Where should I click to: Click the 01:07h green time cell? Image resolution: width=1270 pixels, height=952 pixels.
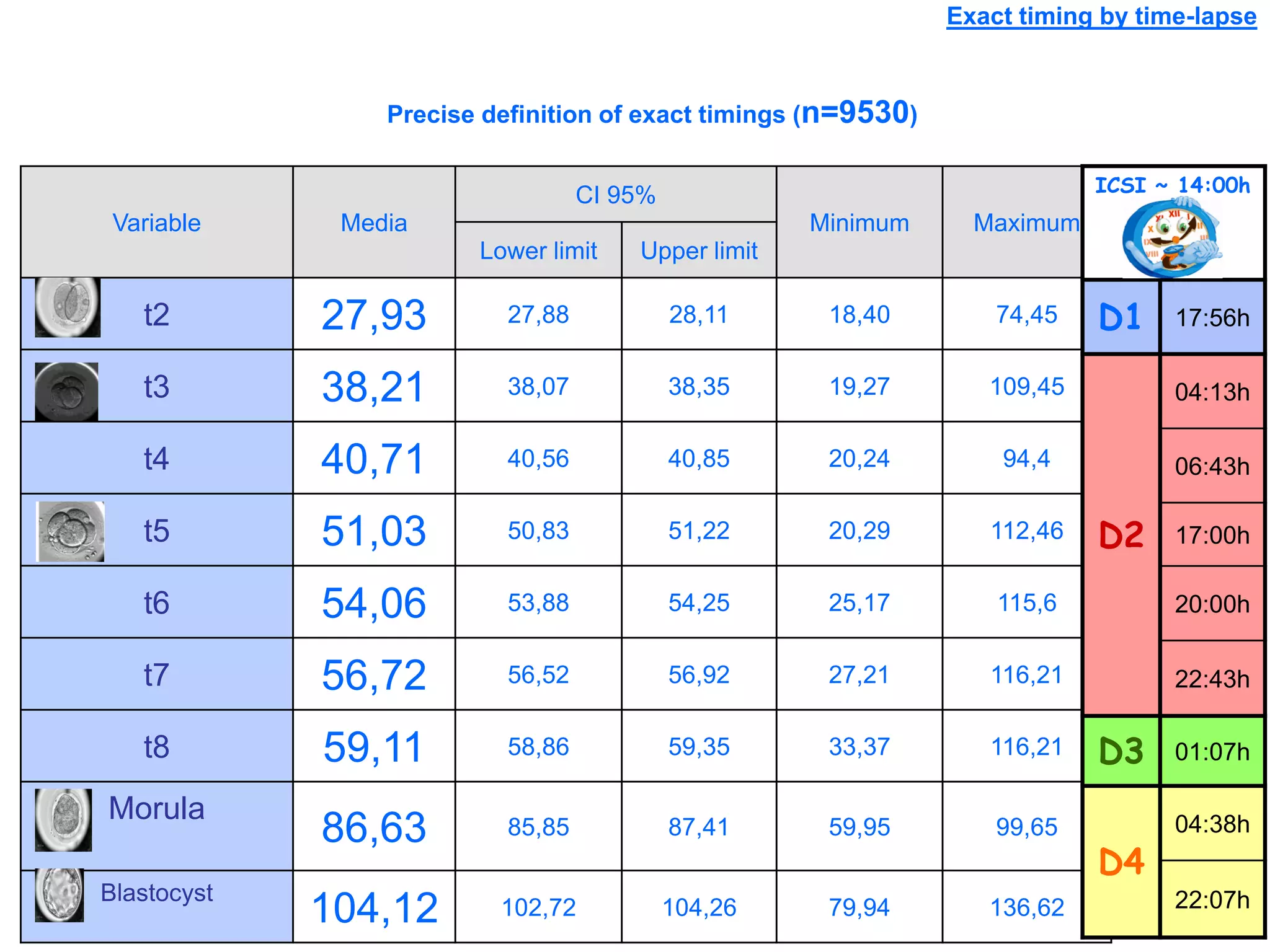tap(1212, 752)
